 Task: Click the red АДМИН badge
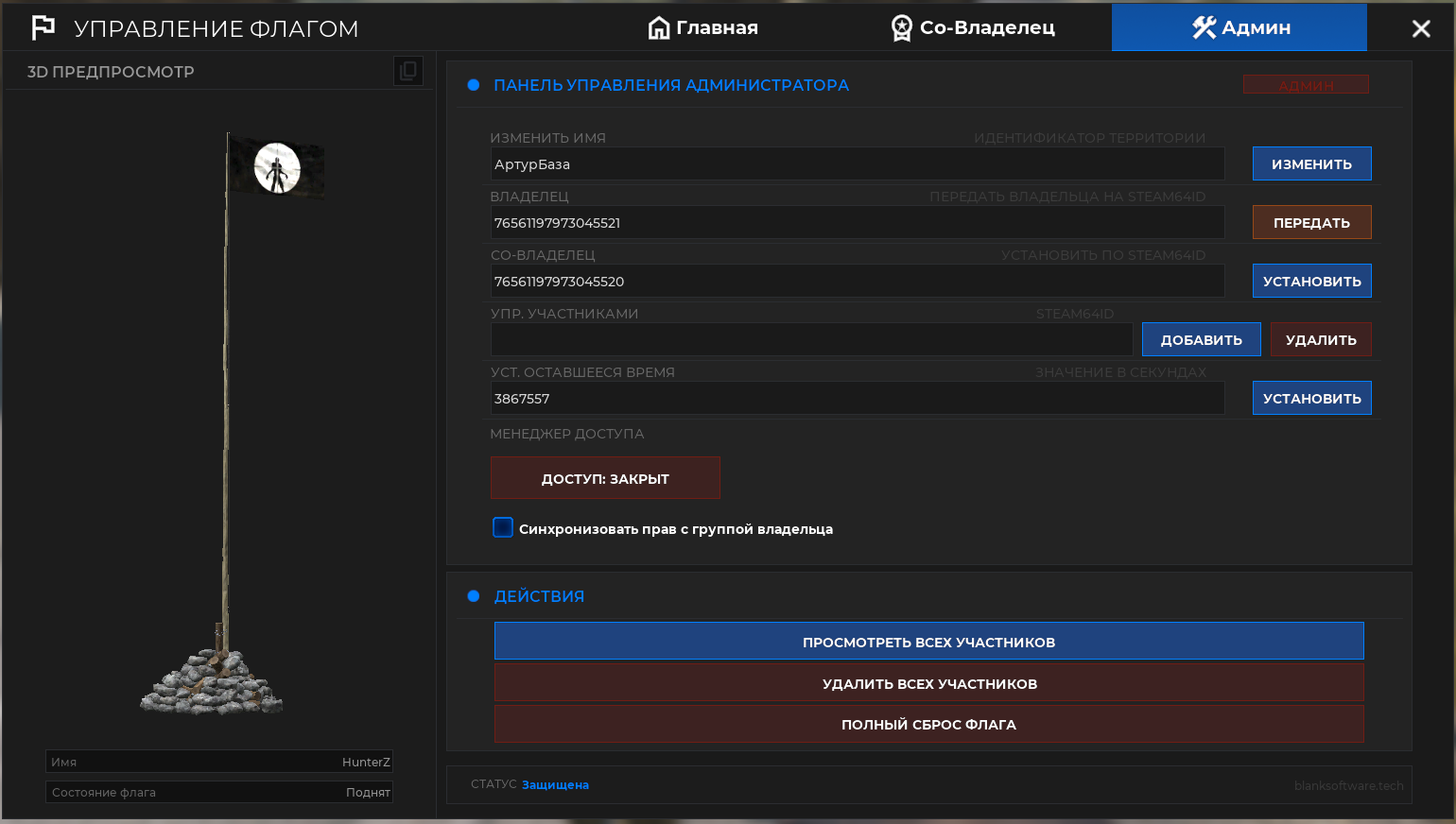[1306, 85]
